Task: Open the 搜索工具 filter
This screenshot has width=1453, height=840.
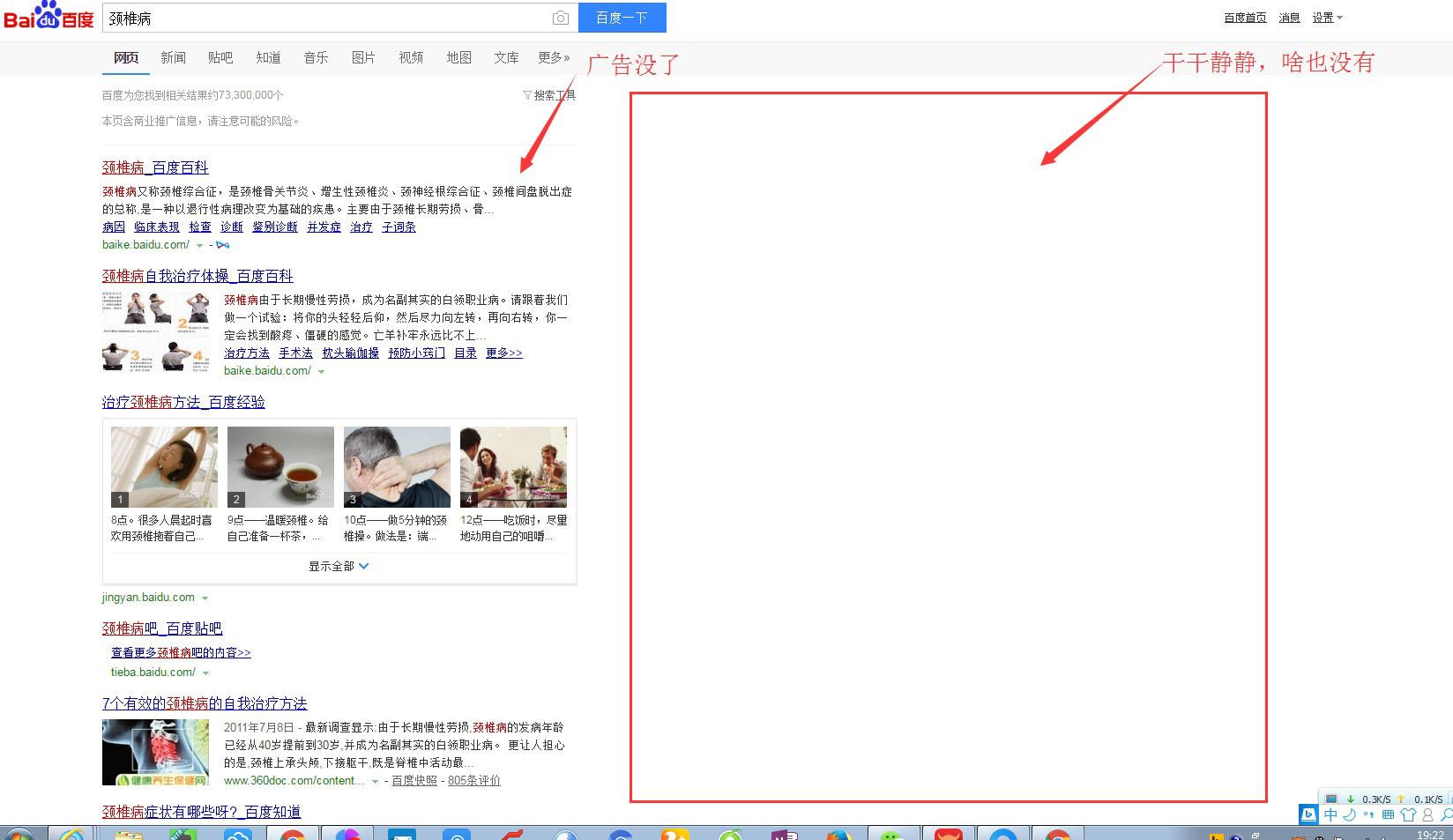Action: 549,95
